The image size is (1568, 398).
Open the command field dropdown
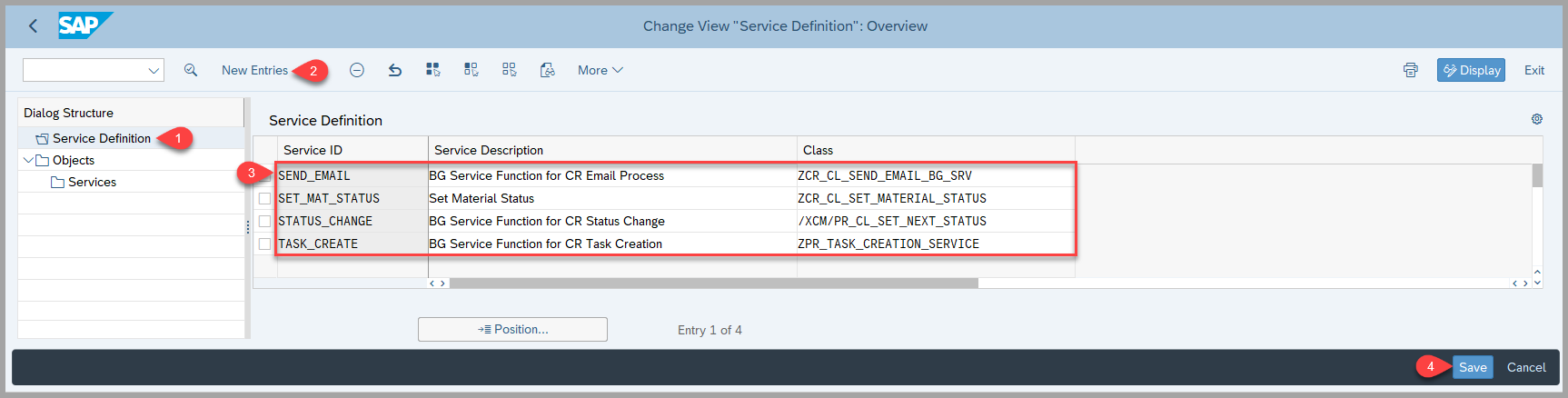pos(154,70)
